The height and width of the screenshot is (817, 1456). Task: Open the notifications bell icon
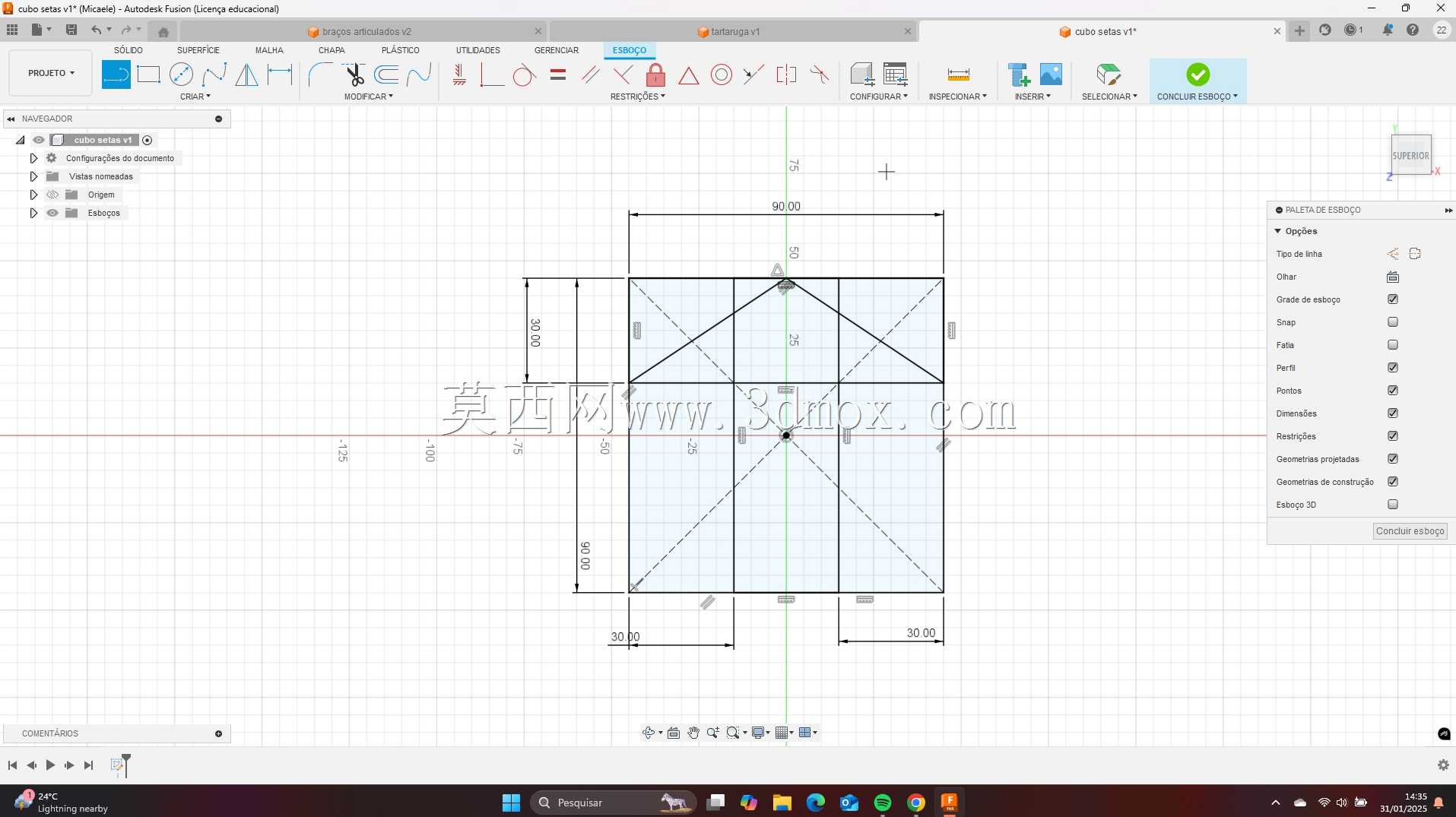click(1388, 30)
